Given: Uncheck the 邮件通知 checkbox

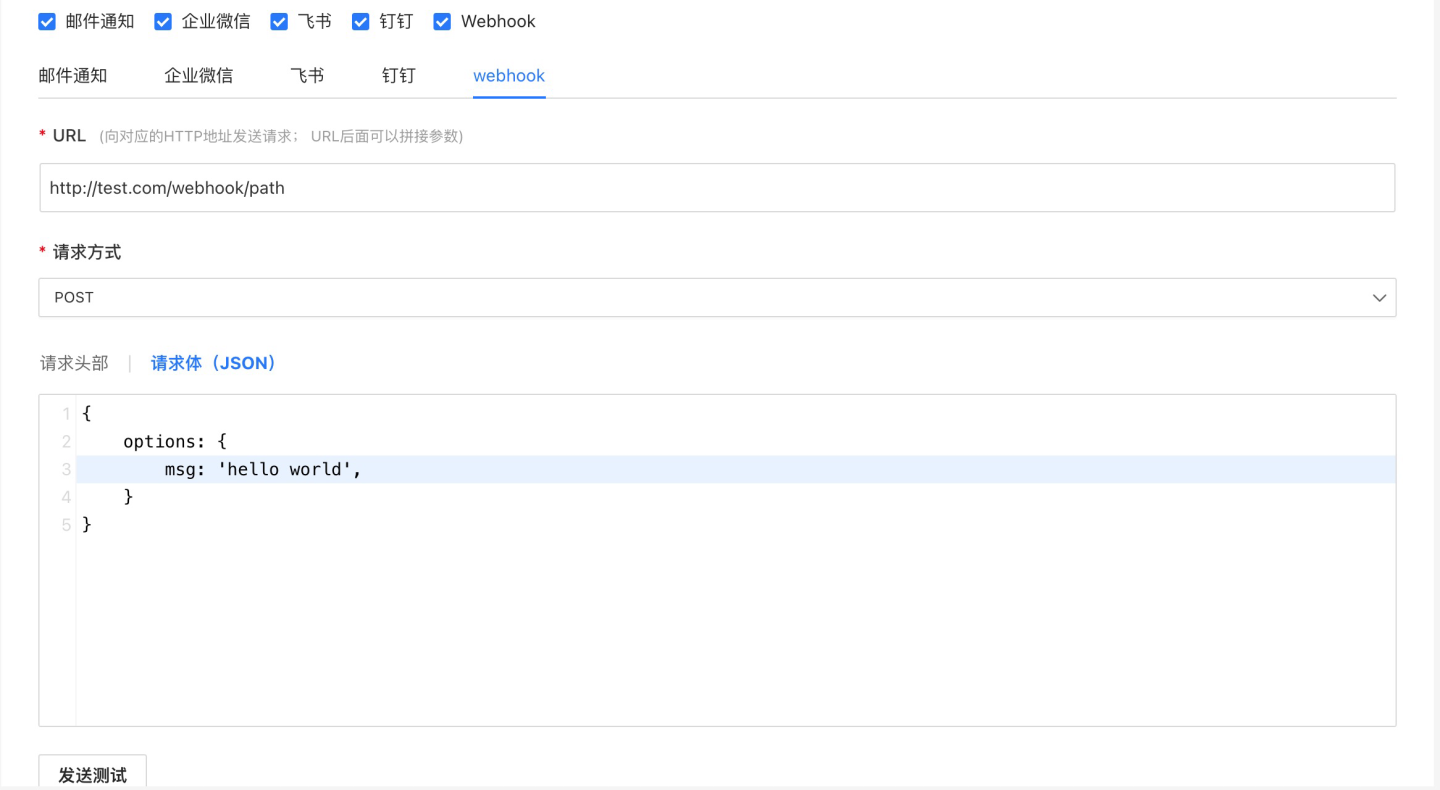Looking at the screenshot, I should click(47, 22).
